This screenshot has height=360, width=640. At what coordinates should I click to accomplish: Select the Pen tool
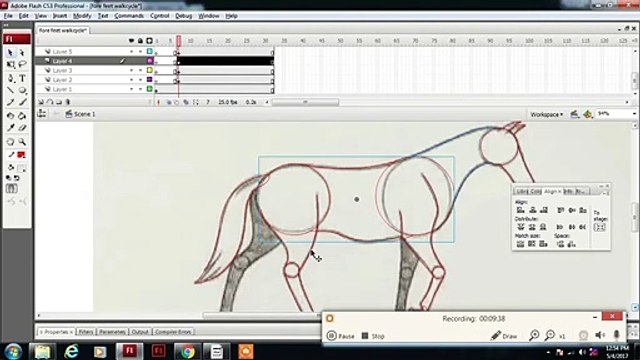pyautogui.click(x=10, y=78)
